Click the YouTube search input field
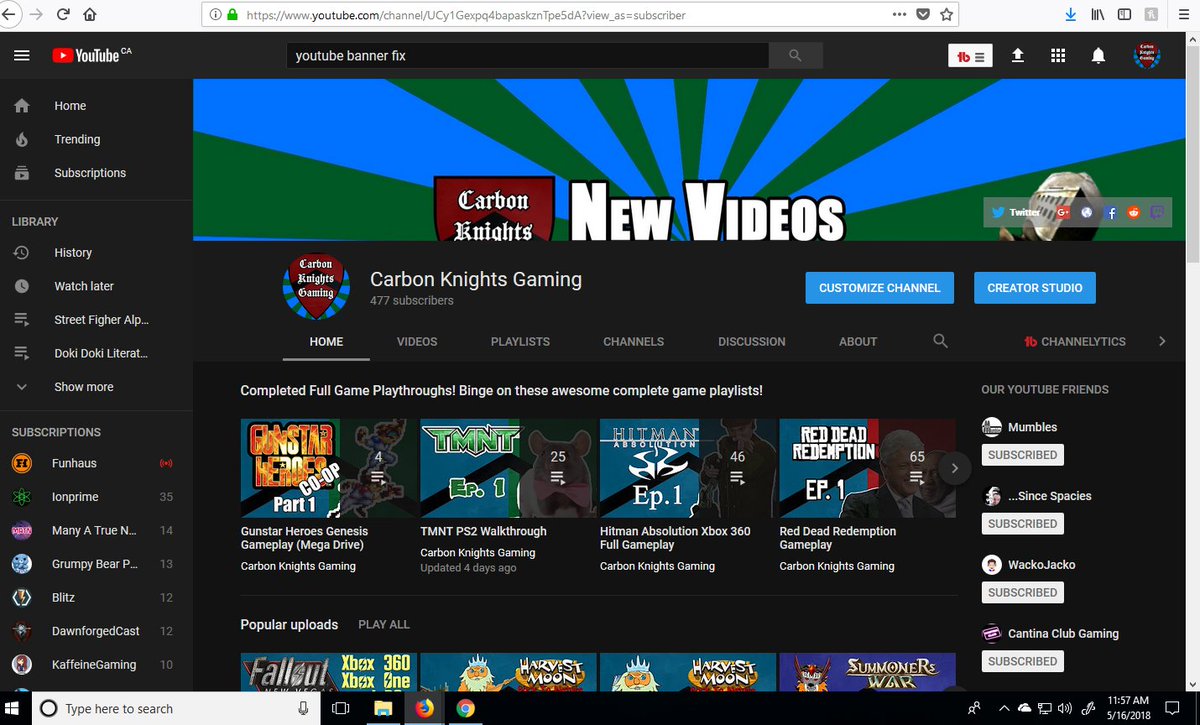Image resolution: width=1200 pixels, height=725 pixels. click(x=526, y=56)
